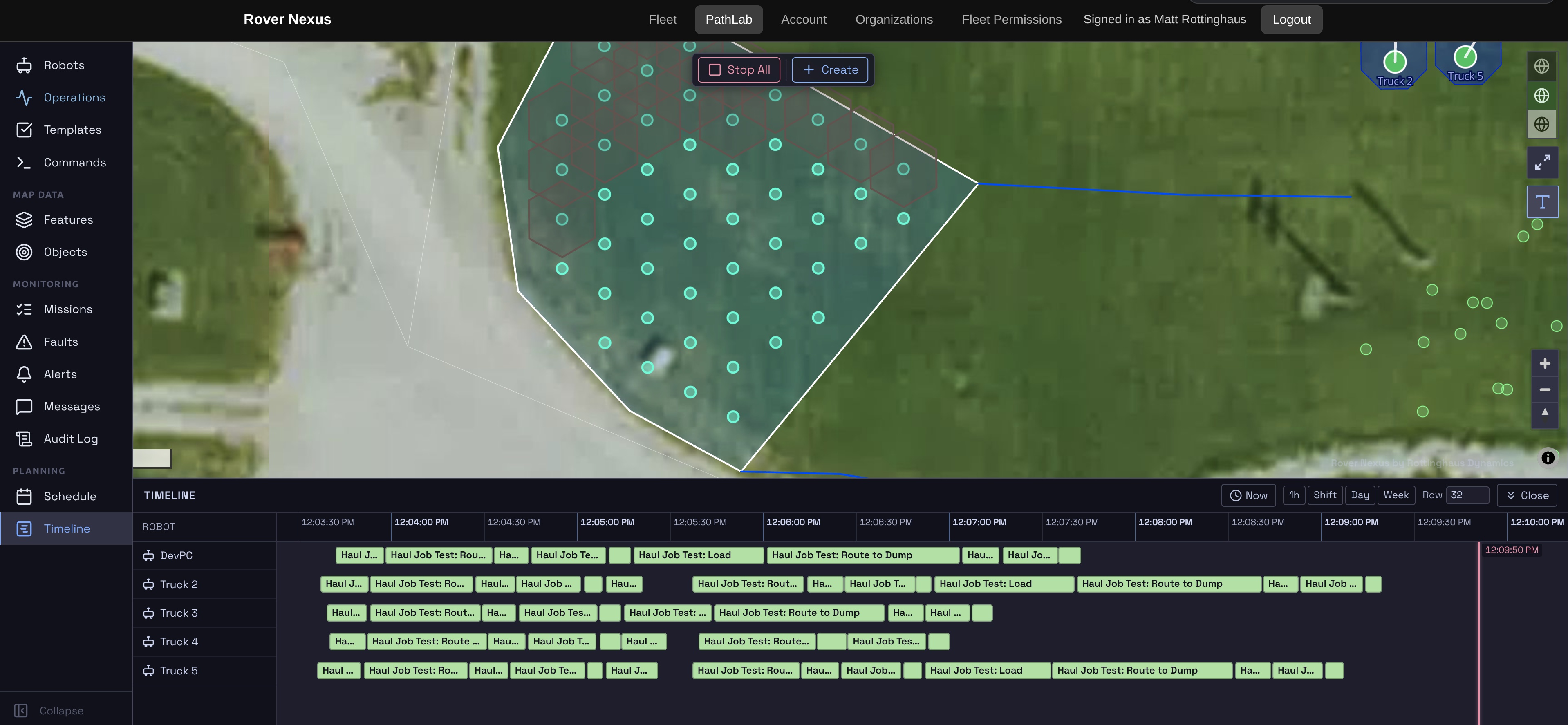Viewport: 1568px width, 725px height.
Task: Open the Faults page
Action: (x=66, y=342)
